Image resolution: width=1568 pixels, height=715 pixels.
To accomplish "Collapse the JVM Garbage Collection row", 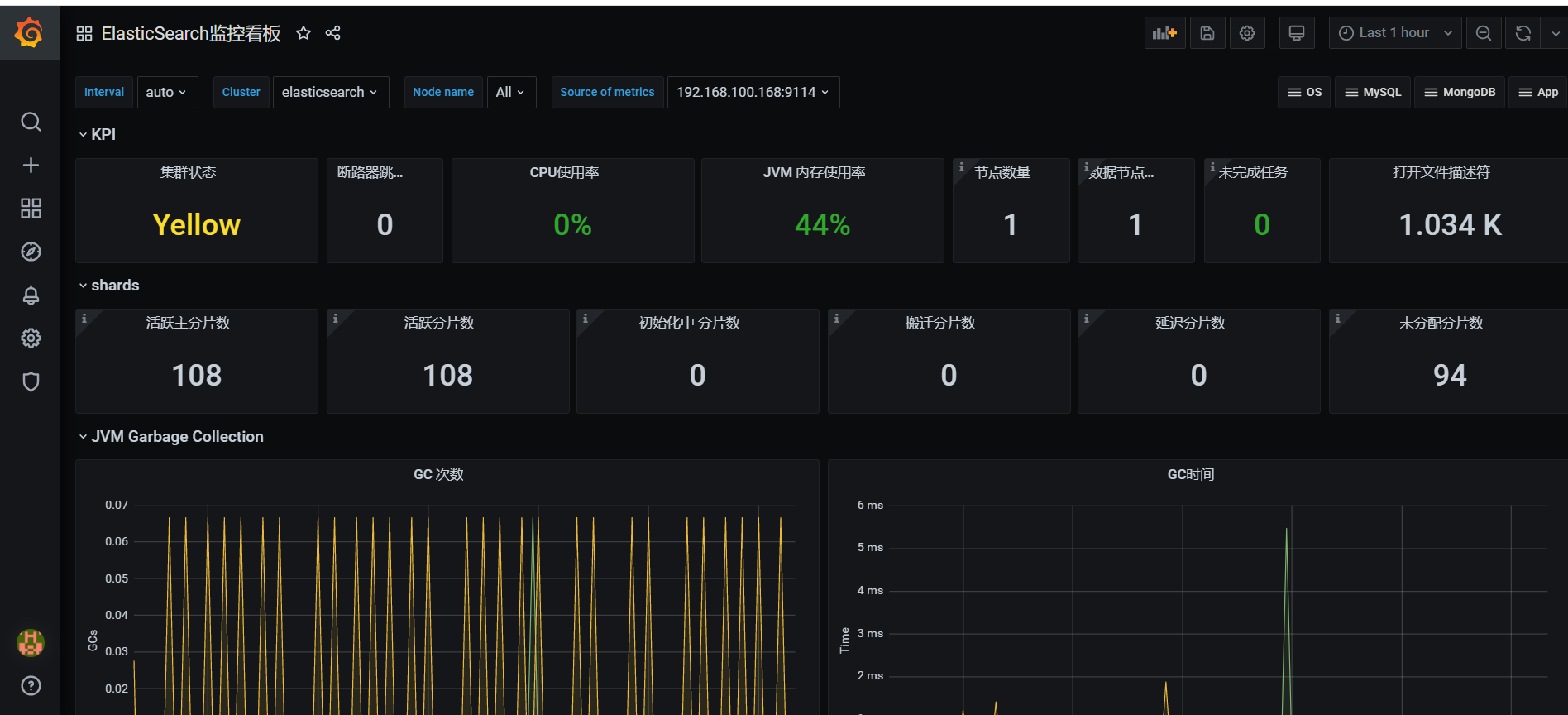I will (x=170, y=437).
